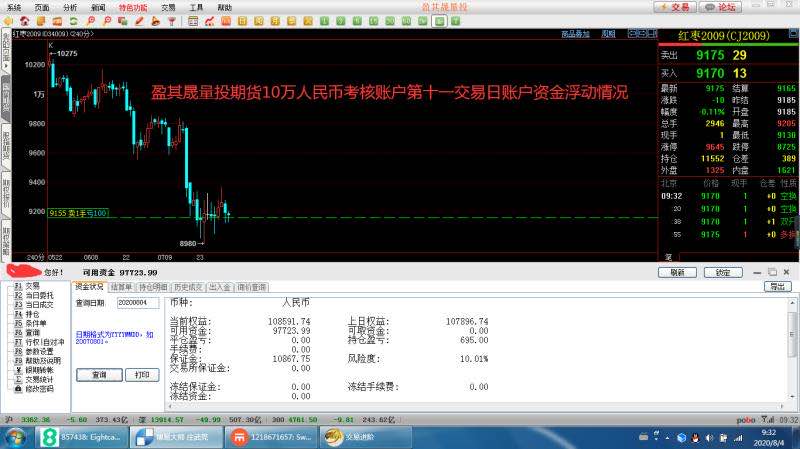The width and height of the screenshot is (800, 449).
Task: Open the 帮助 menu
Action: pyautogui.click(x=224, y=8)
